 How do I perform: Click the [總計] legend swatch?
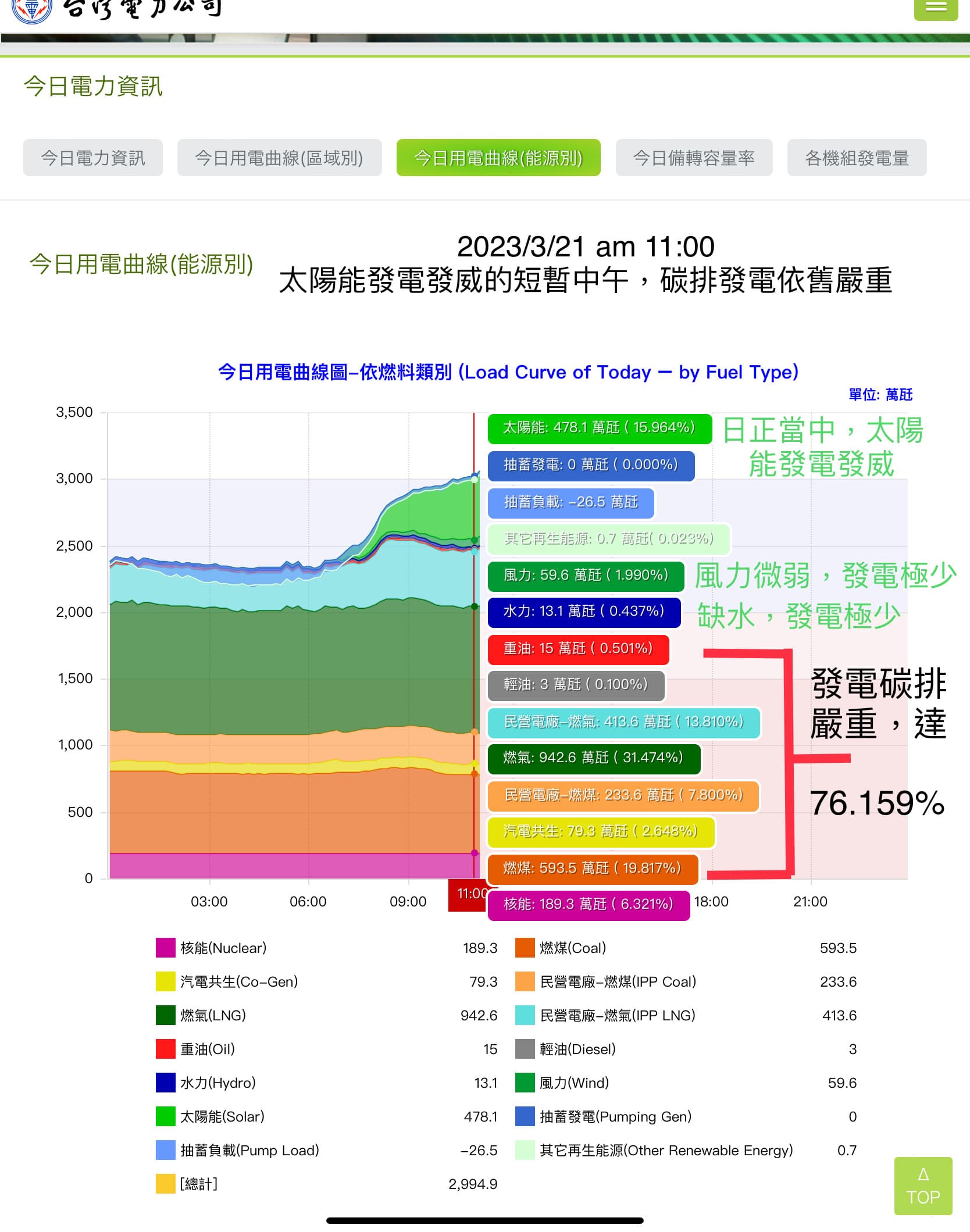(166, 1184)
